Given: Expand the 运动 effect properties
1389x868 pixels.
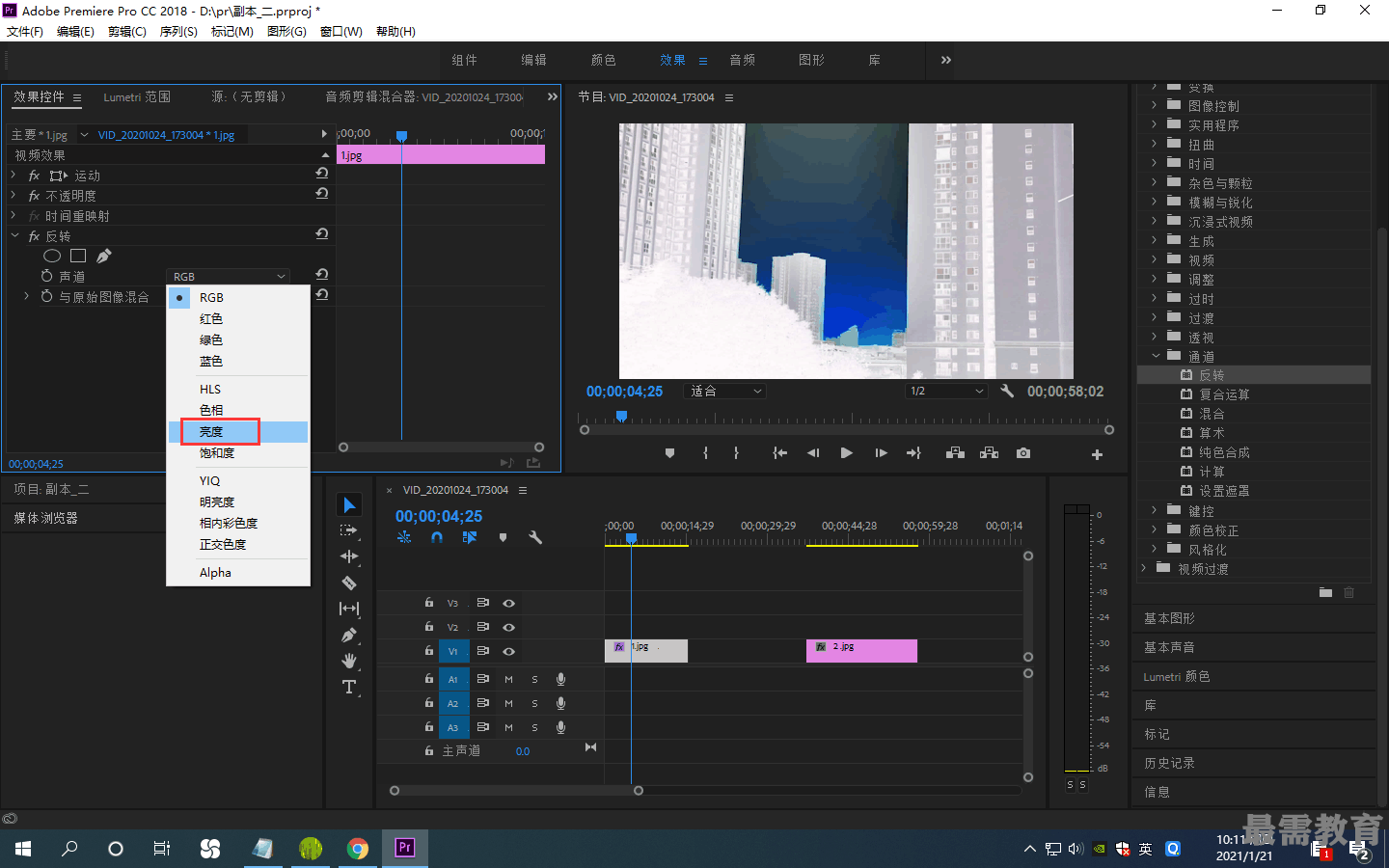Looking at the screenshot, I should (14, 175).
